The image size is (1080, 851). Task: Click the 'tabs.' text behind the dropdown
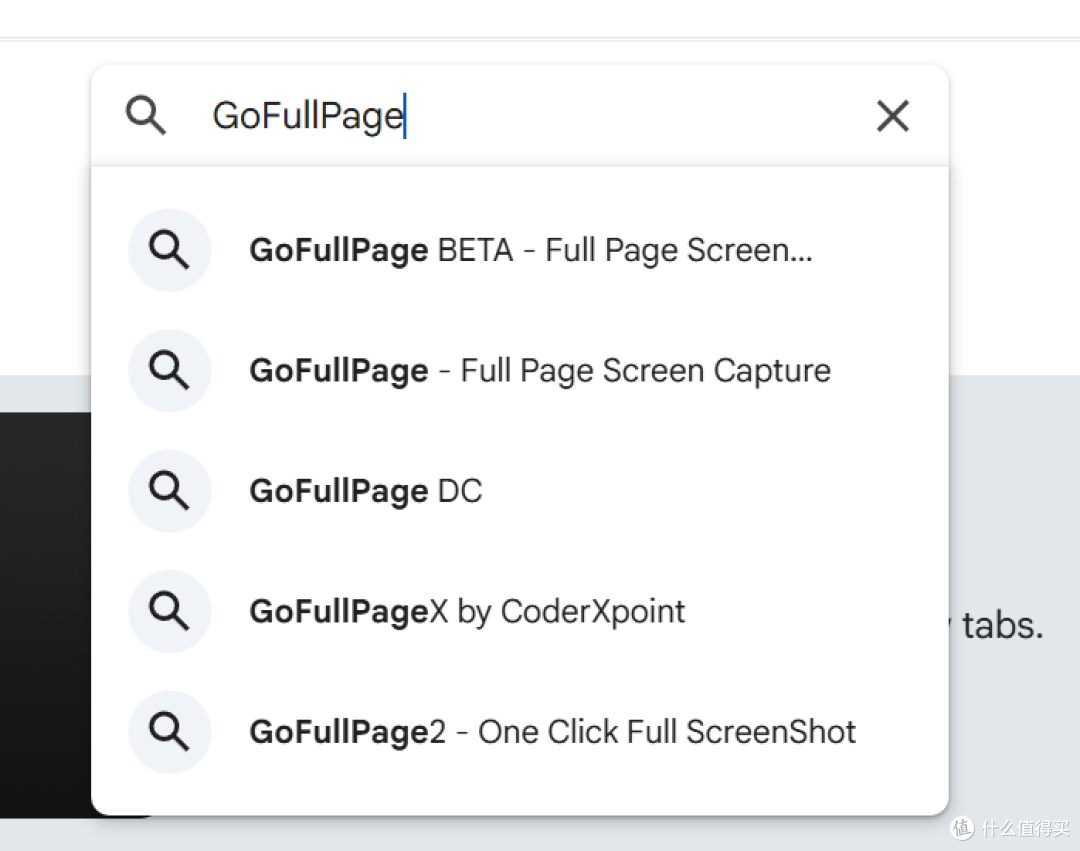1003,625
